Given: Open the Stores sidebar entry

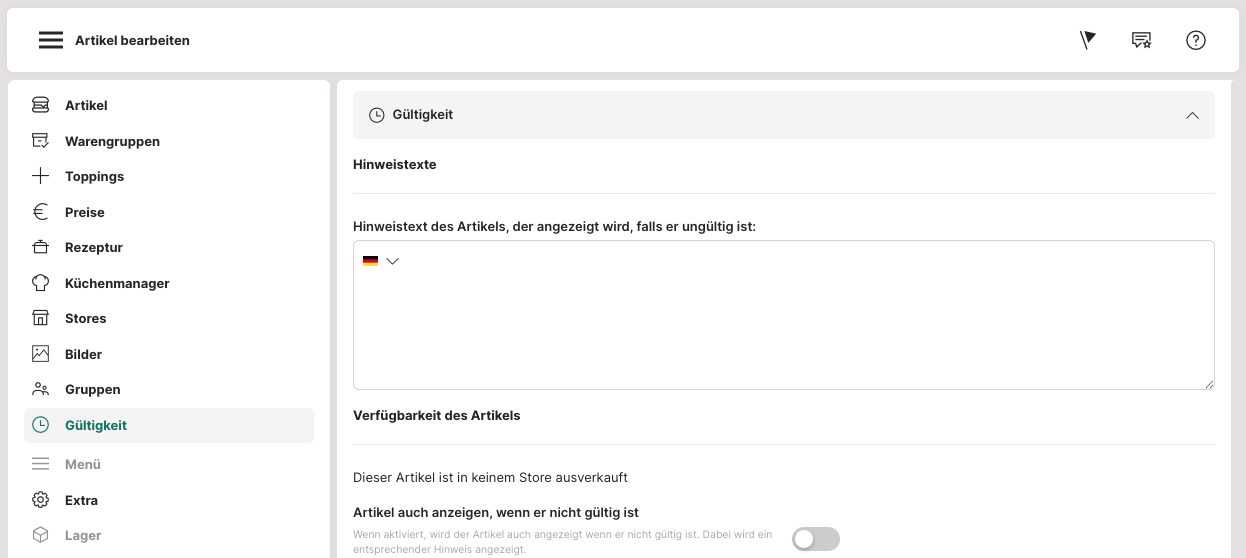Looking at the screenshot, I should [85, 318].
